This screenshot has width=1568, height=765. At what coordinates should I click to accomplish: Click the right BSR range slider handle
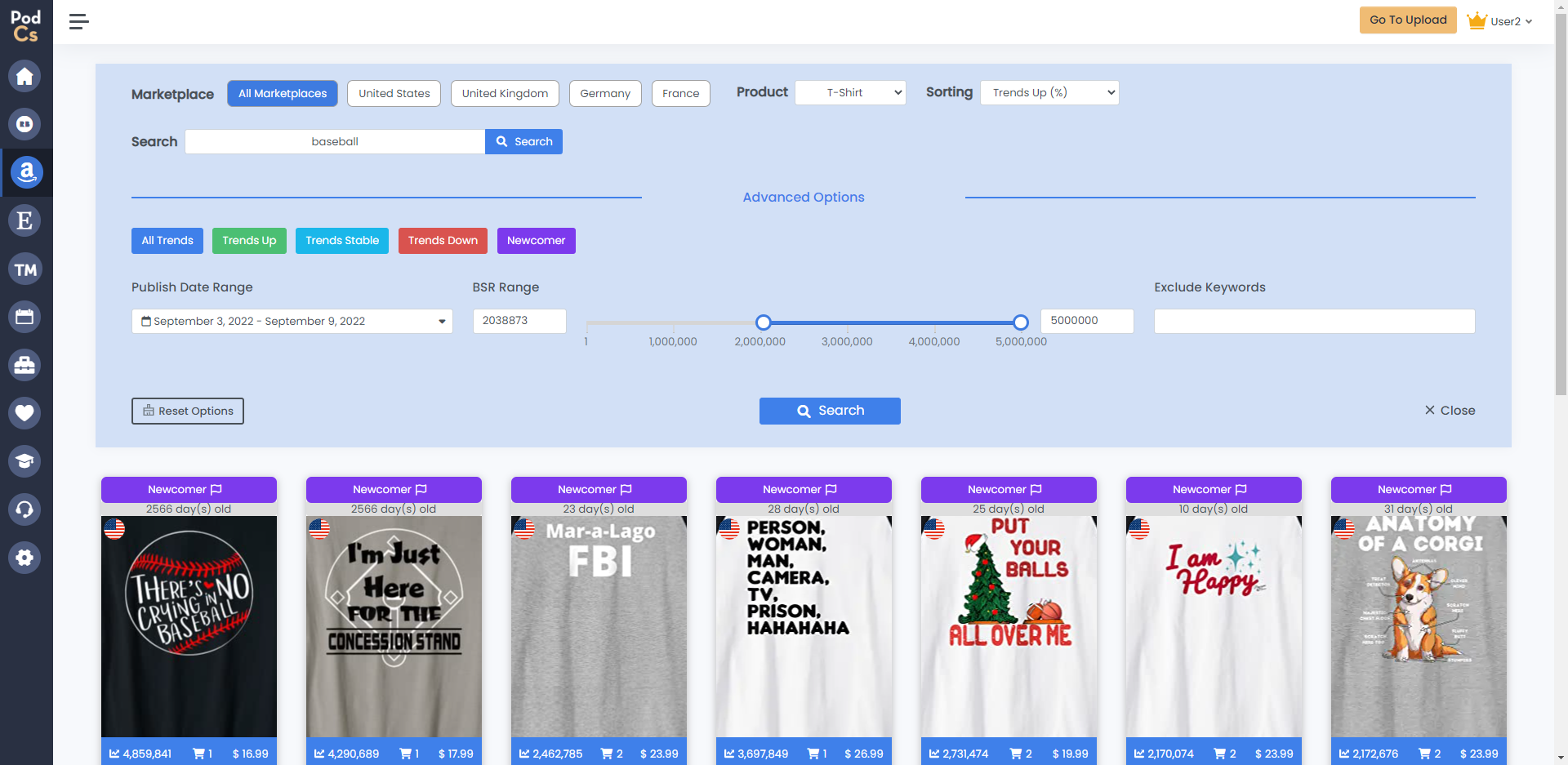click(1021, 322)
